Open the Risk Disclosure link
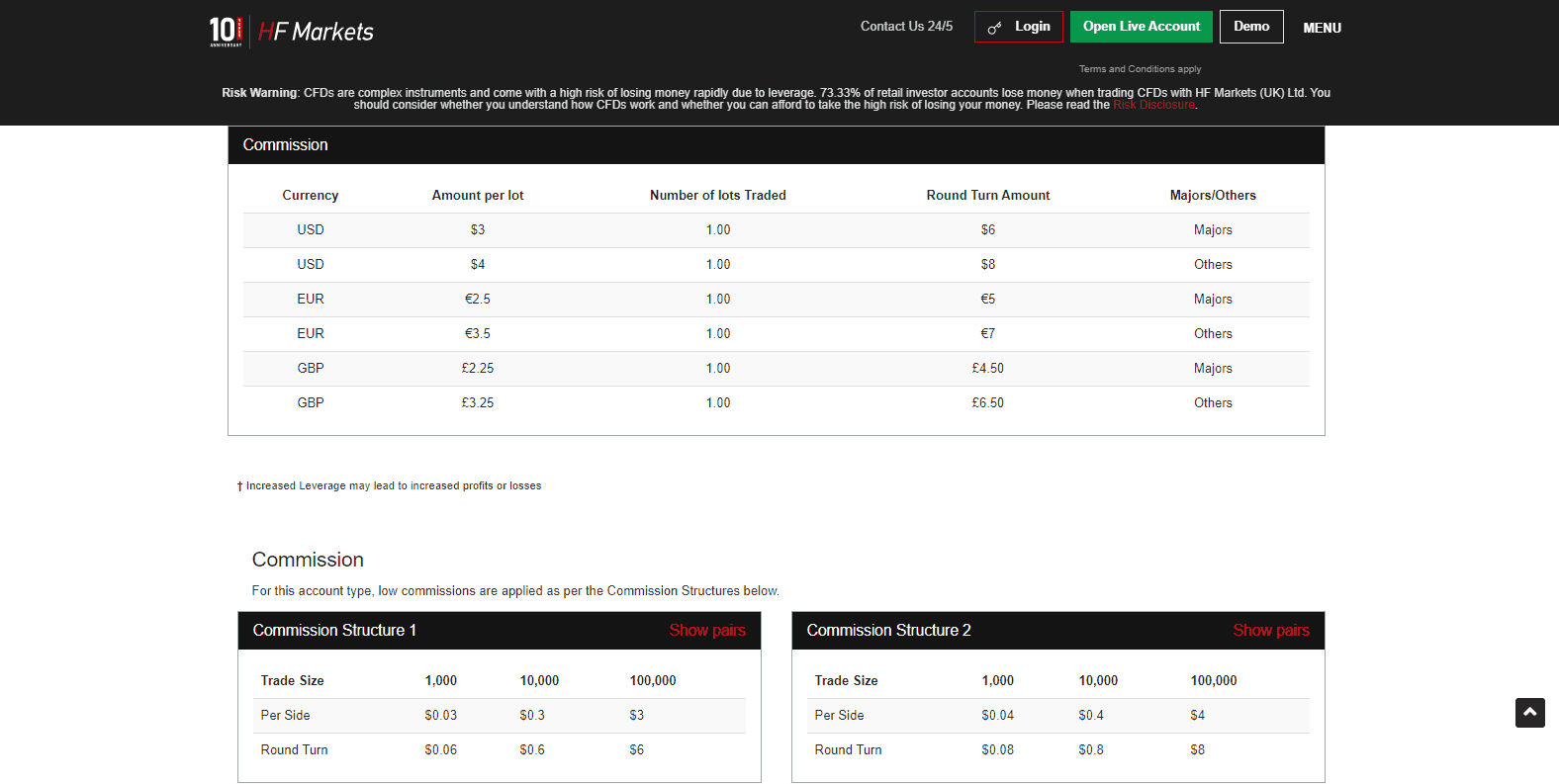1559x784 pixels. pos(1154,105)
